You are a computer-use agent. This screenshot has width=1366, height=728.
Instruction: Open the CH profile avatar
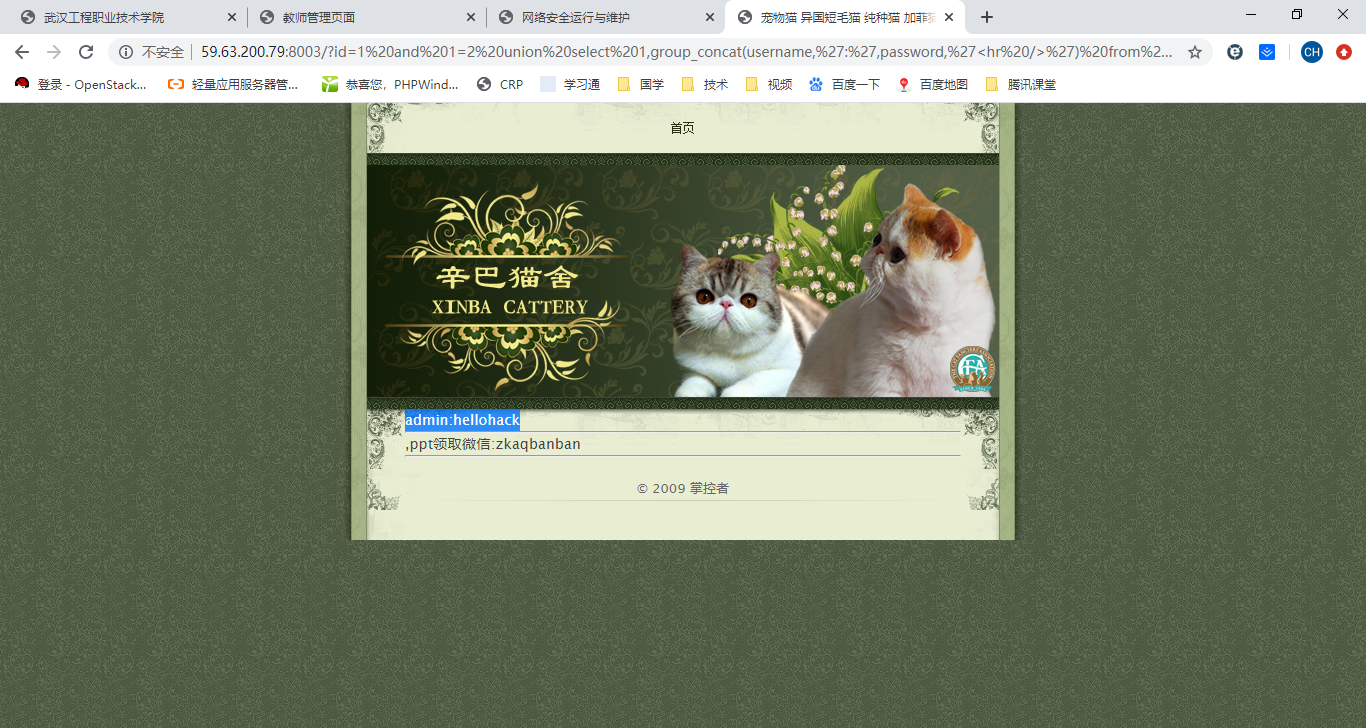click(1312, 52)
